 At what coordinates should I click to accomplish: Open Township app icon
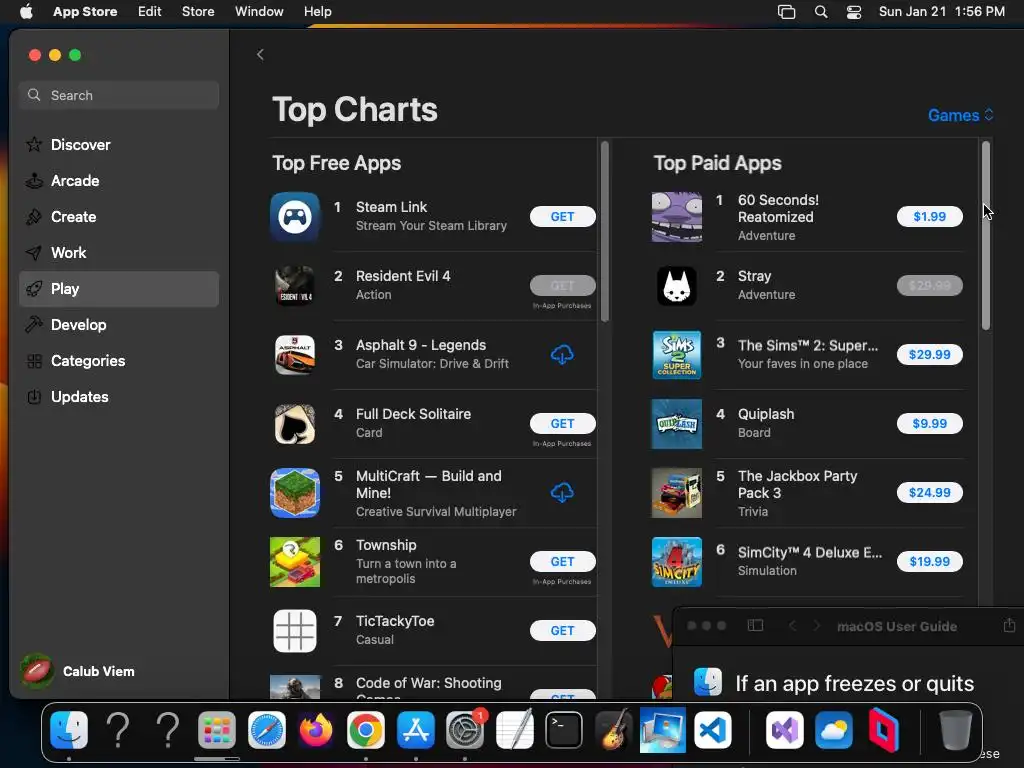tap(295, 562)
